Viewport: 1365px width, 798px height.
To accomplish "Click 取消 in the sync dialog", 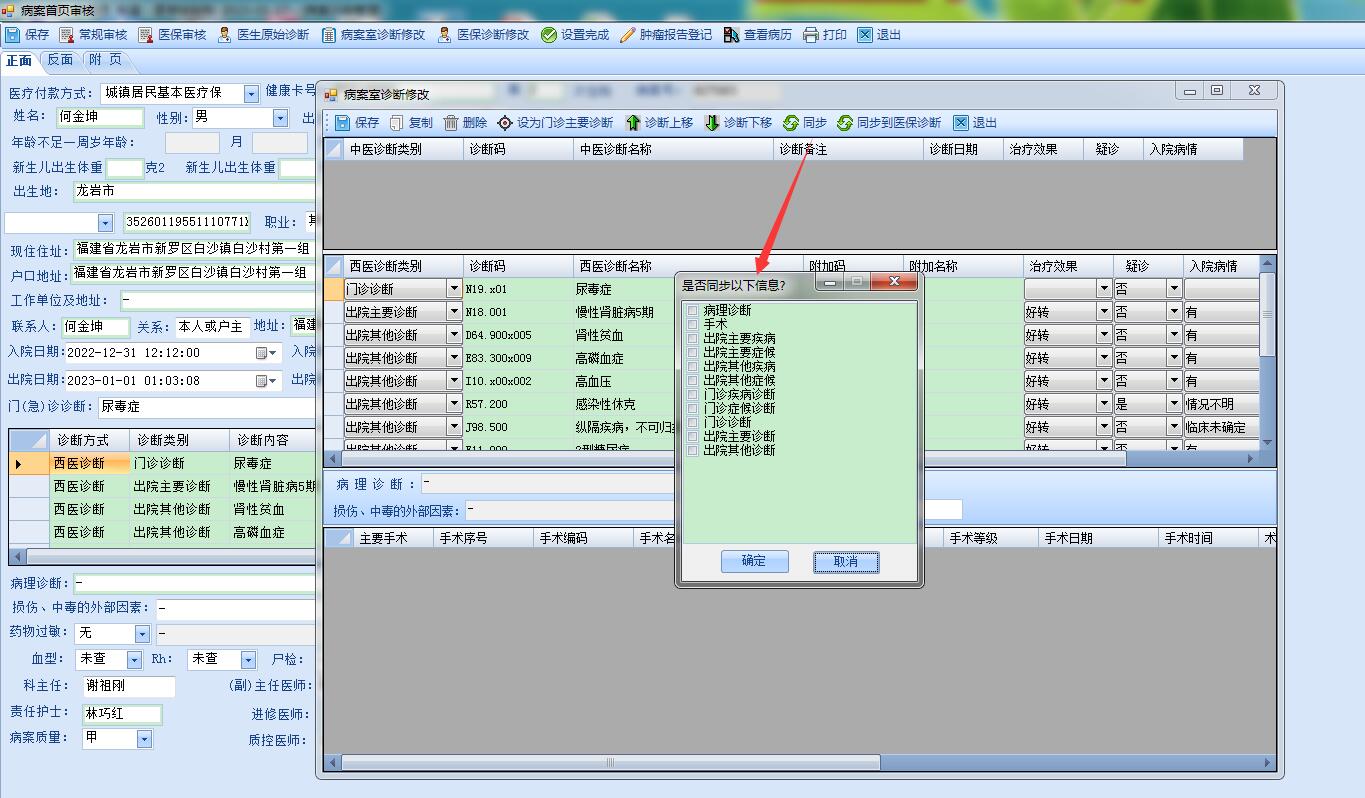I will click(846, 562).
